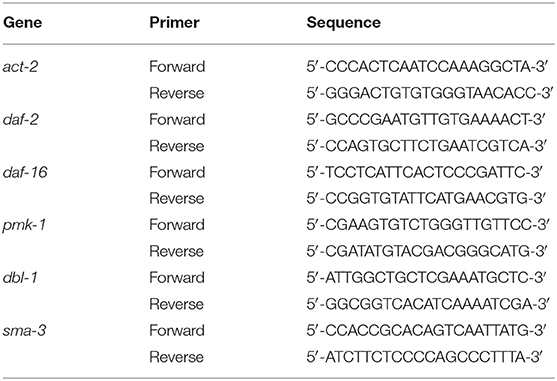
Task: Click the dbl-1 reverse sequence GGCGGTCACATCAAAATCGA
Action: [428, 304]
